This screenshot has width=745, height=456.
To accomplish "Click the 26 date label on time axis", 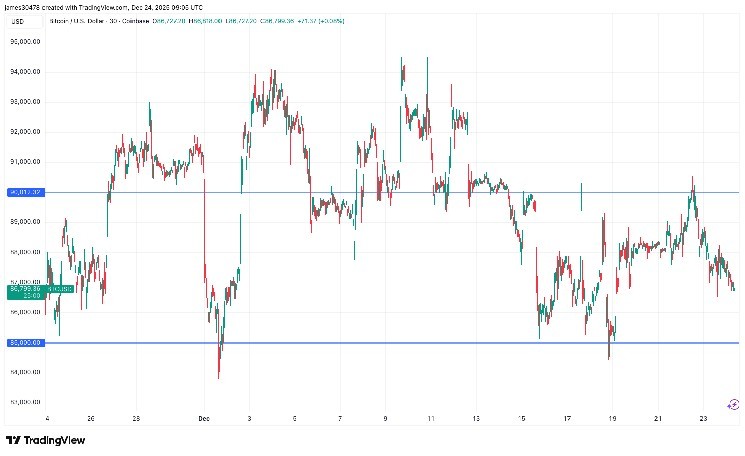I will tap(91, 418).
